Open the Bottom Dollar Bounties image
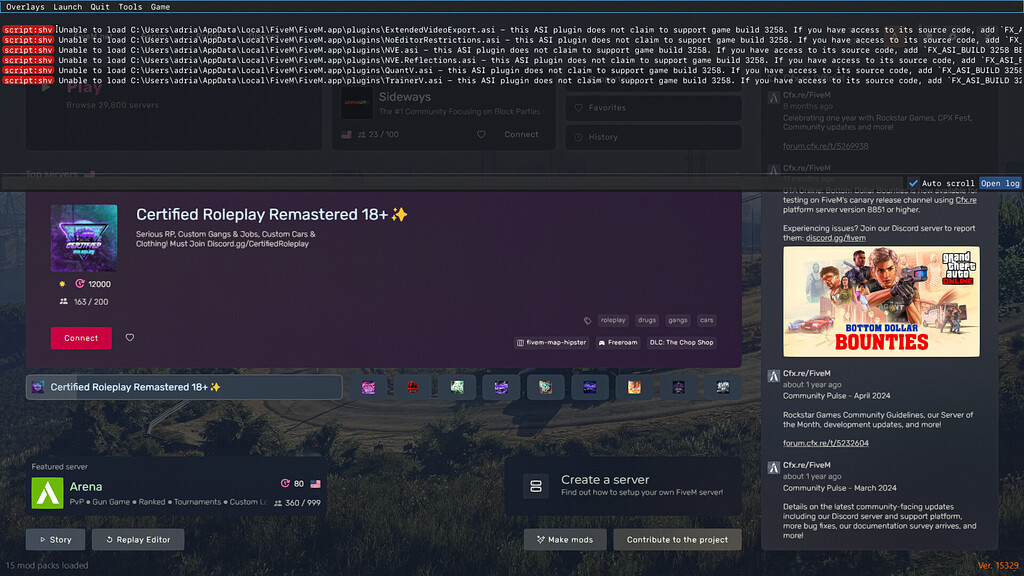Image resolution: width=1024 pixels, height=576 pixels. pyautogui.click(x=881, y=301)
